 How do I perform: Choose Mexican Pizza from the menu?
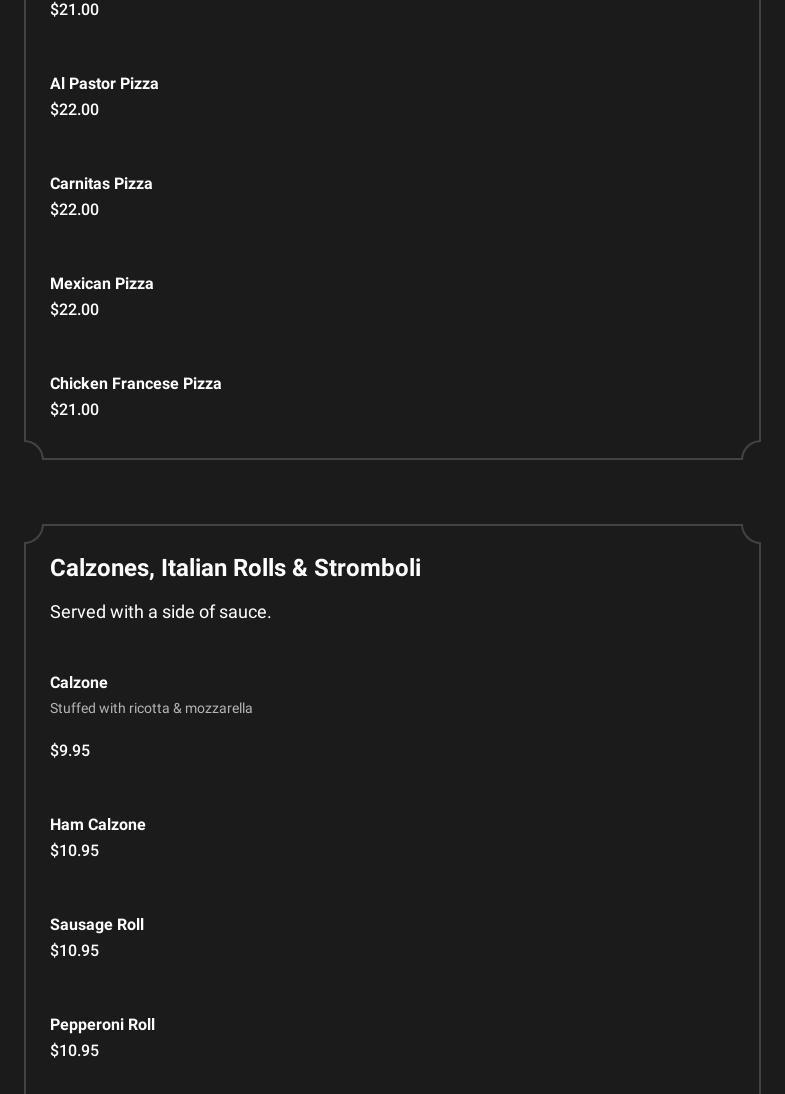[102, 284]
